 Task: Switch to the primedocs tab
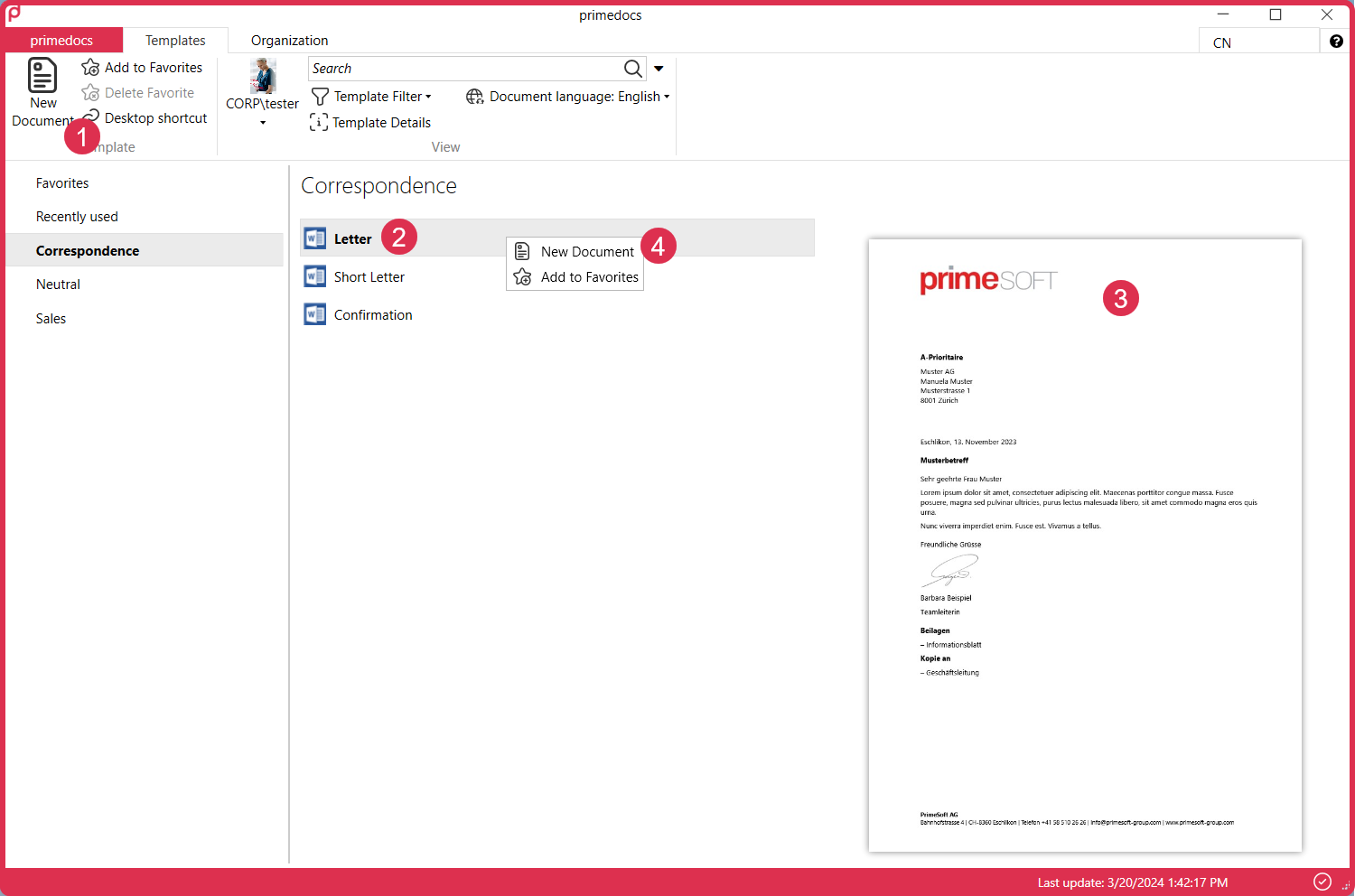[x=62, y=41]
